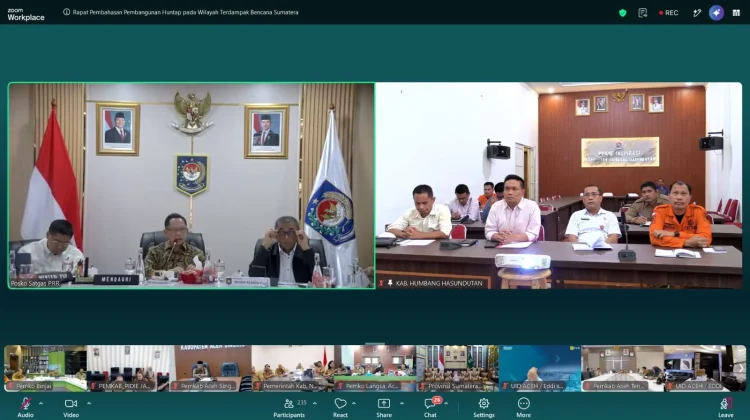Expand the Participants options caret
This screenshot has height=420, width=750.
pyautogui.click(x=315, y=403)
